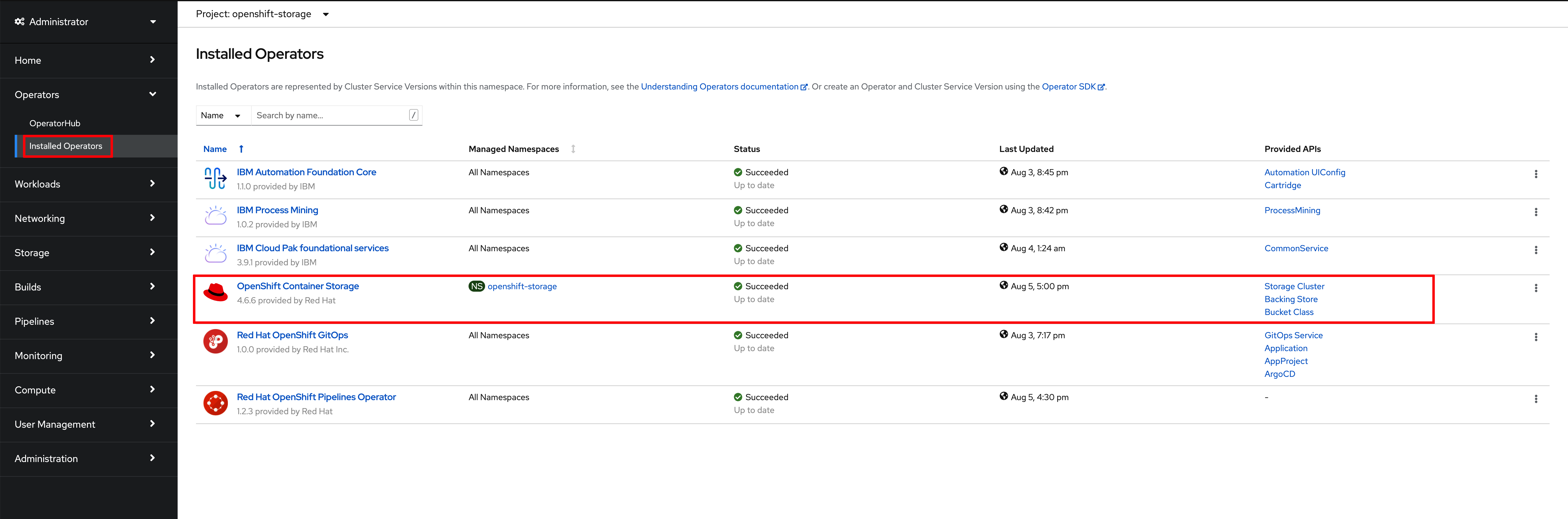The width and height of the screenshot is (1568, 519).
Task: Open the Bucket Class API link
Action: (1289, 312)
